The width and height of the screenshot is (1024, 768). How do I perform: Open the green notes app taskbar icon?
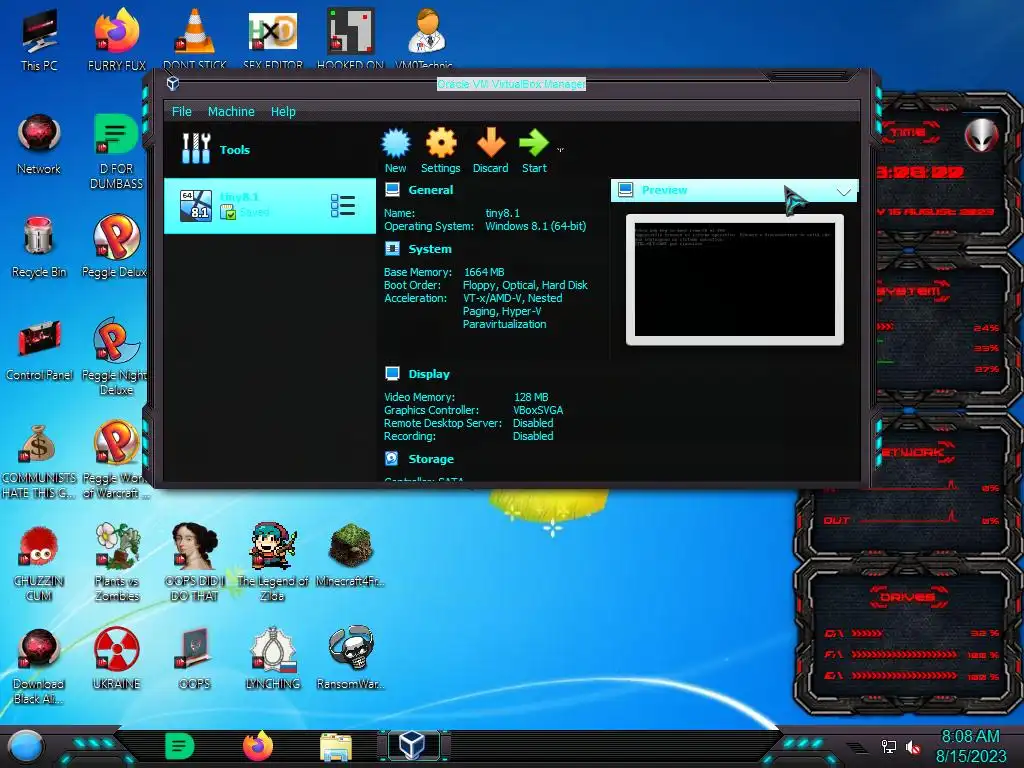tap(180, 746)
